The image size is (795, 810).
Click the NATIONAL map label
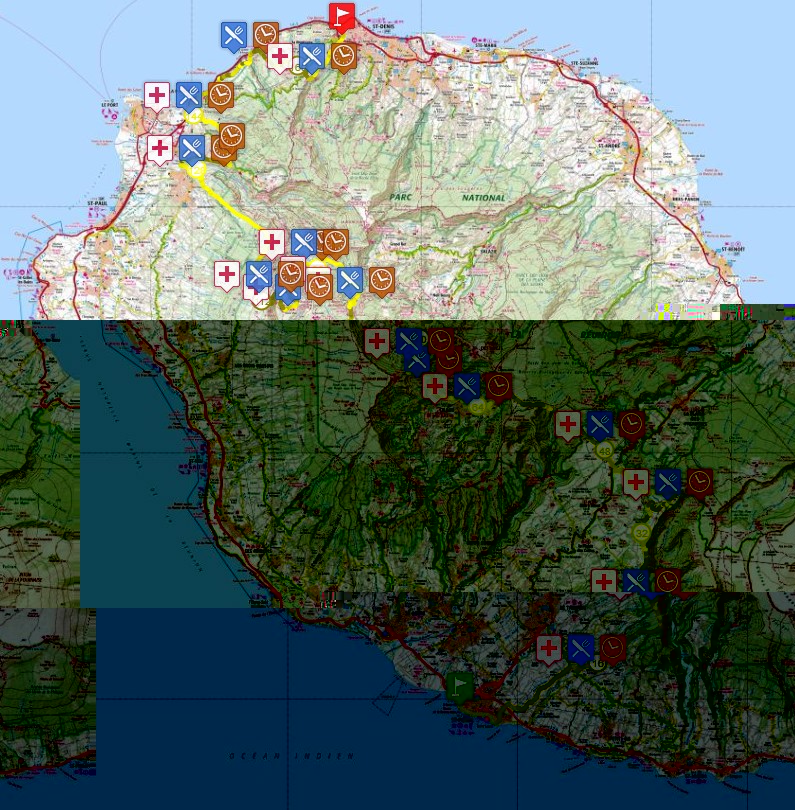(x=484, y=197)
